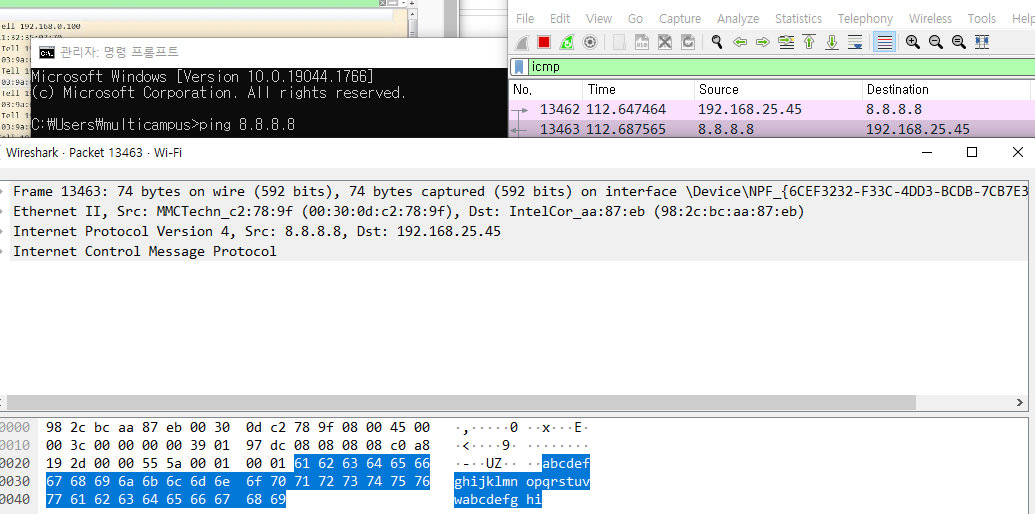1035x514 pixels.
Task: Open the Tools menu
Action: (x=982, y=18)
